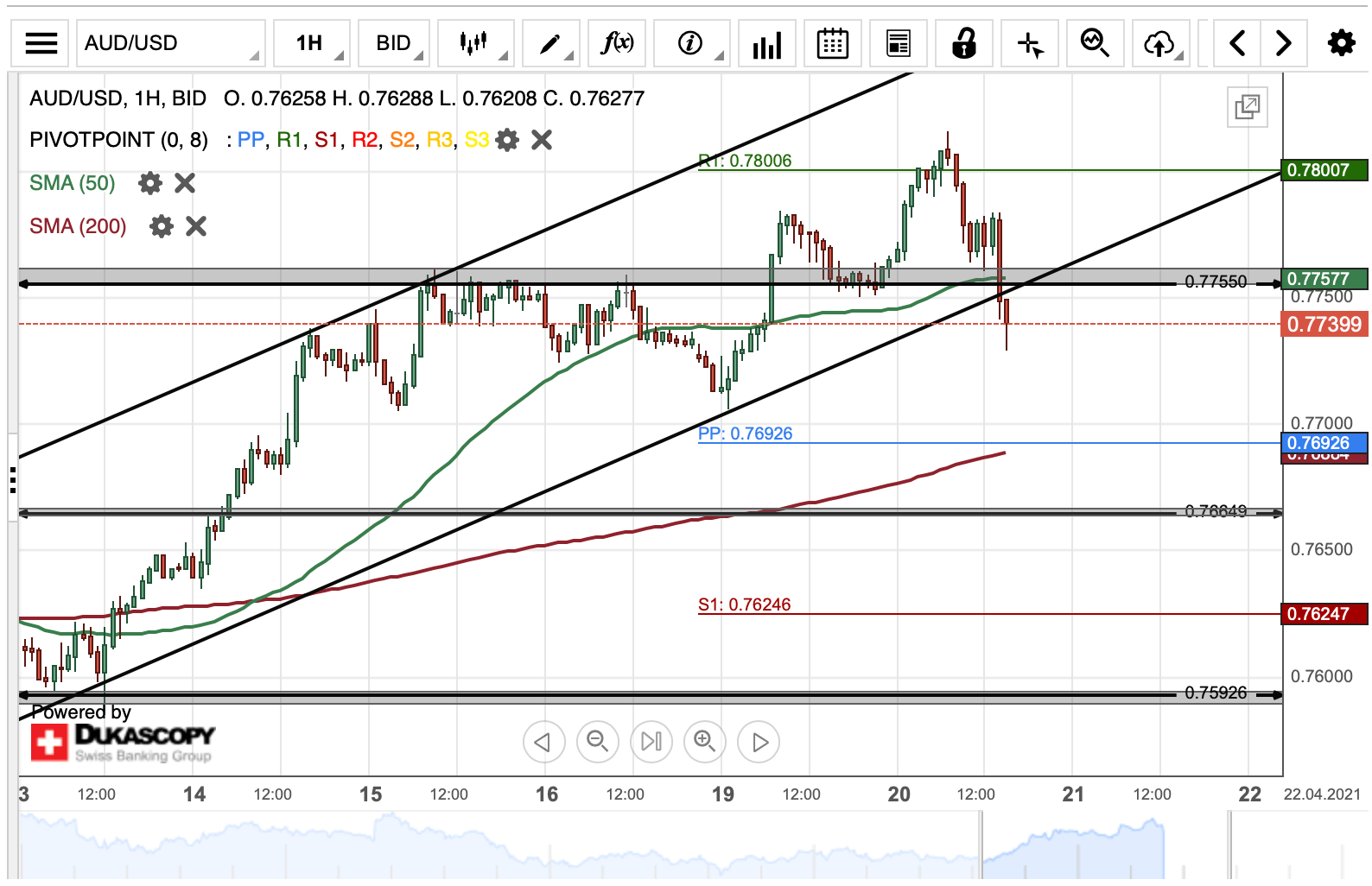Click the bar chart volume icon
Screen dimensions: 1372x886
pos(766,42)
